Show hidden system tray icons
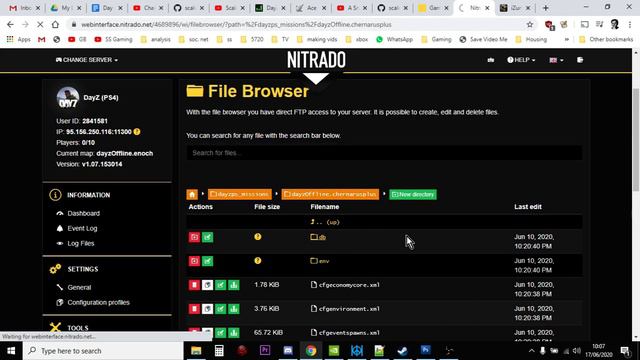 point(531,351)
